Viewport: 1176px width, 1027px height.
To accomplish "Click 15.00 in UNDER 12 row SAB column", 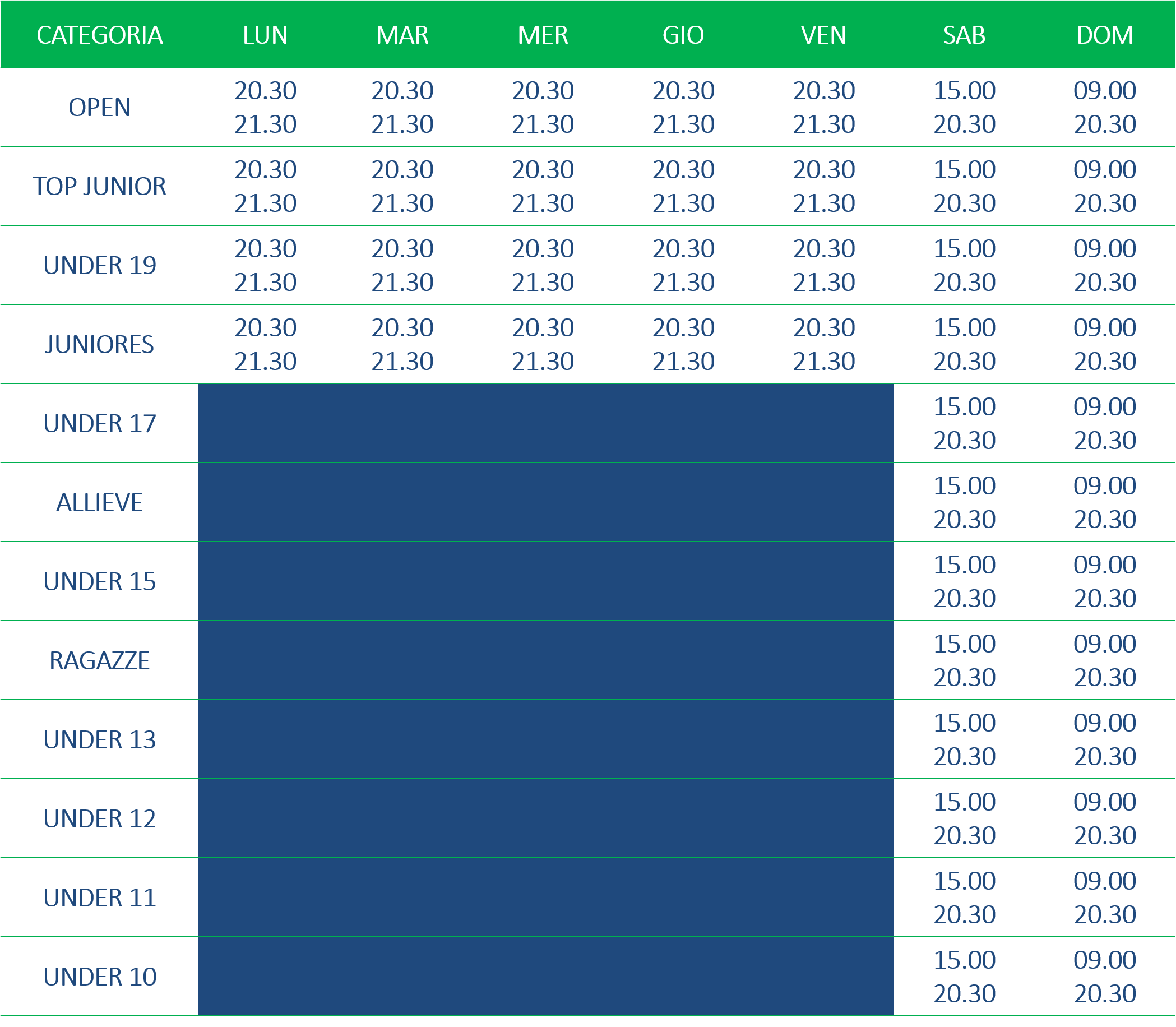I will pos(965,802).
